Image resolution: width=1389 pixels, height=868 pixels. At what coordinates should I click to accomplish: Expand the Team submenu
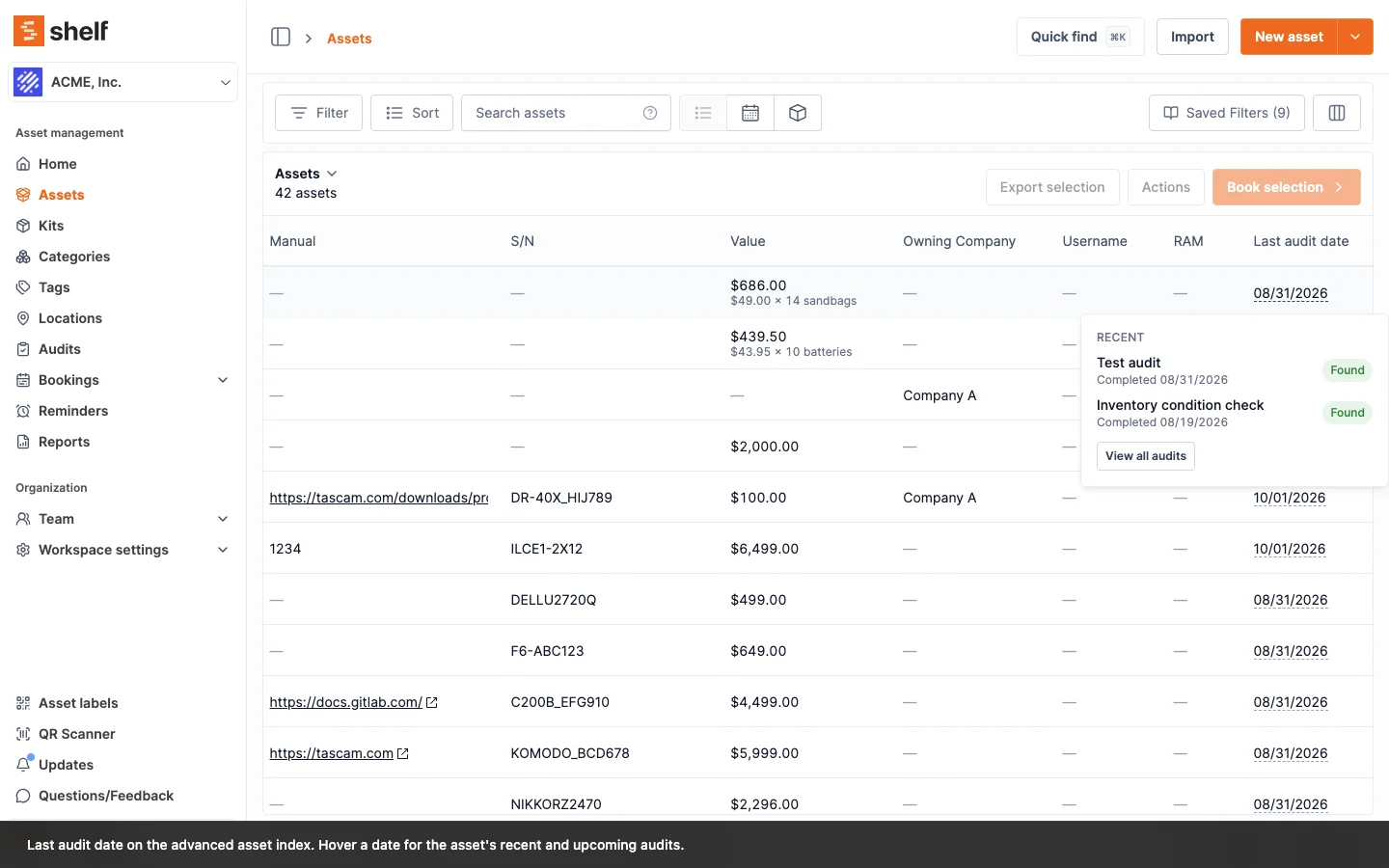pyautogui.click(x=223, y=519)
